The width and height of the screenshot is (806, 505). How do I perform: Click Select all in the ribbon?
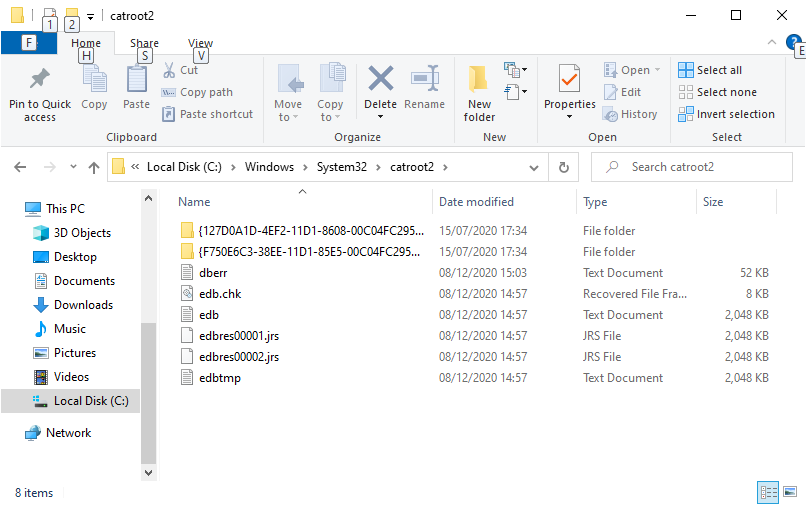pos(710,70)
